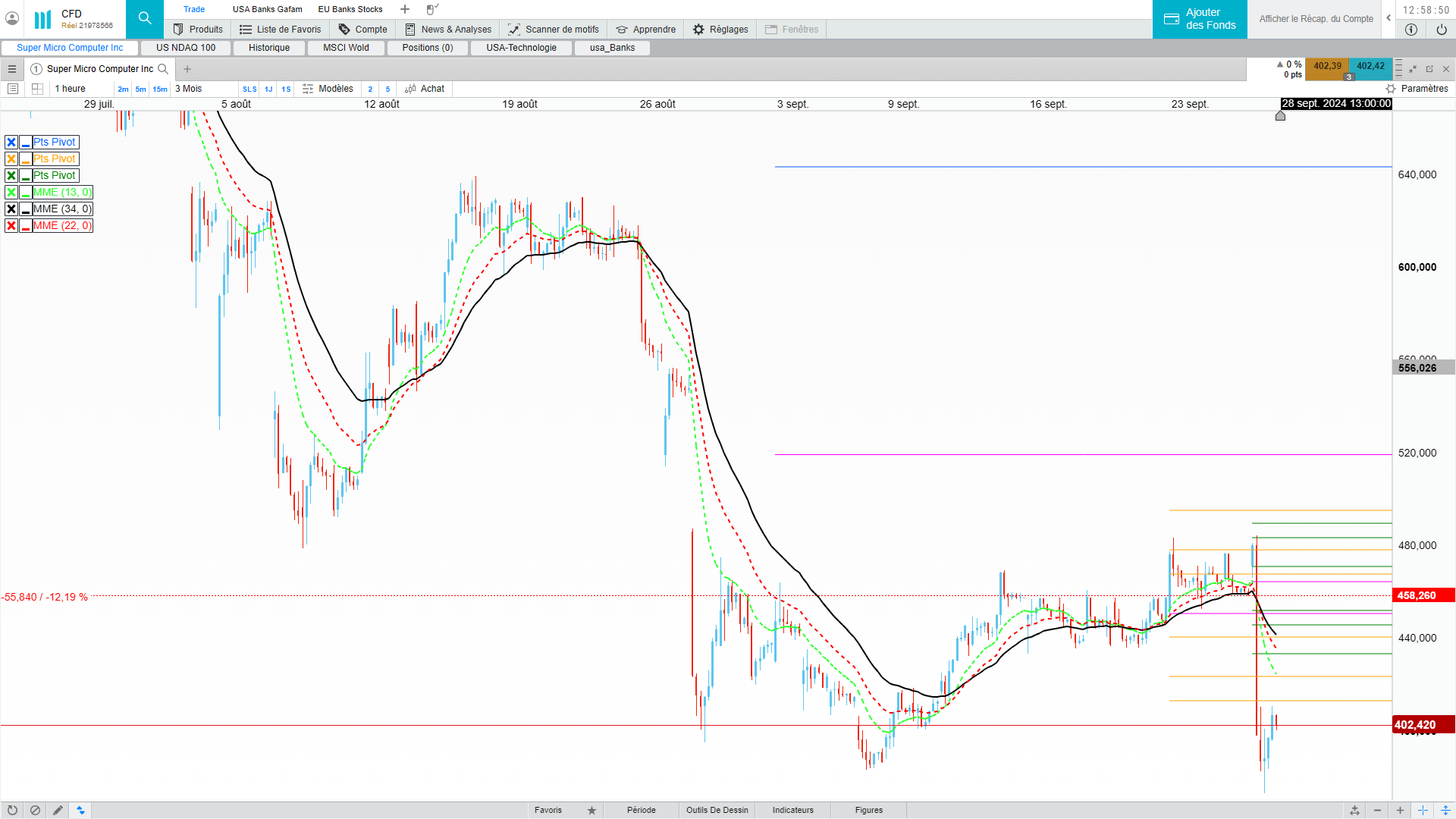This screenshot has height=819, width=1456.
Task: Click the info icon near clock
Action: (1410, 30)
